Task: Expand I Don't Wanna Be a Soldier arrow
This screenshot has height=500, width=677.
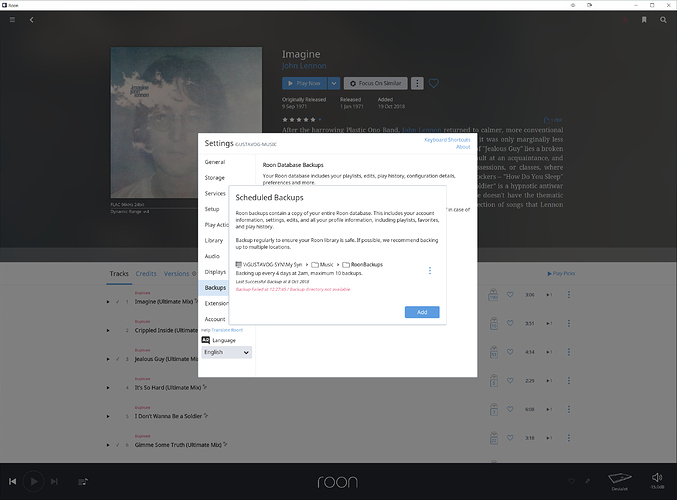Action: pos(108,416)
